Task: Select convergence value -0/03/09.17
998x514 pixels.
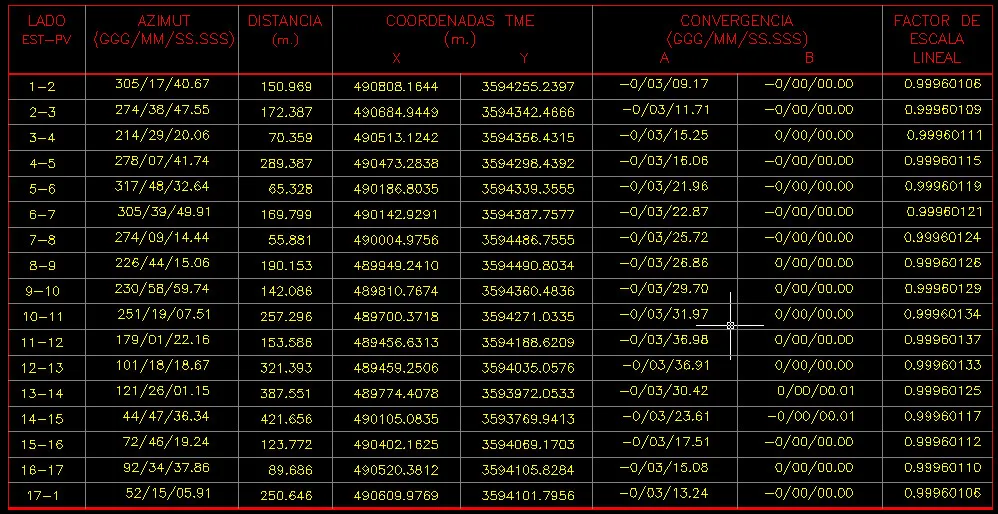Action: point(664,83)
